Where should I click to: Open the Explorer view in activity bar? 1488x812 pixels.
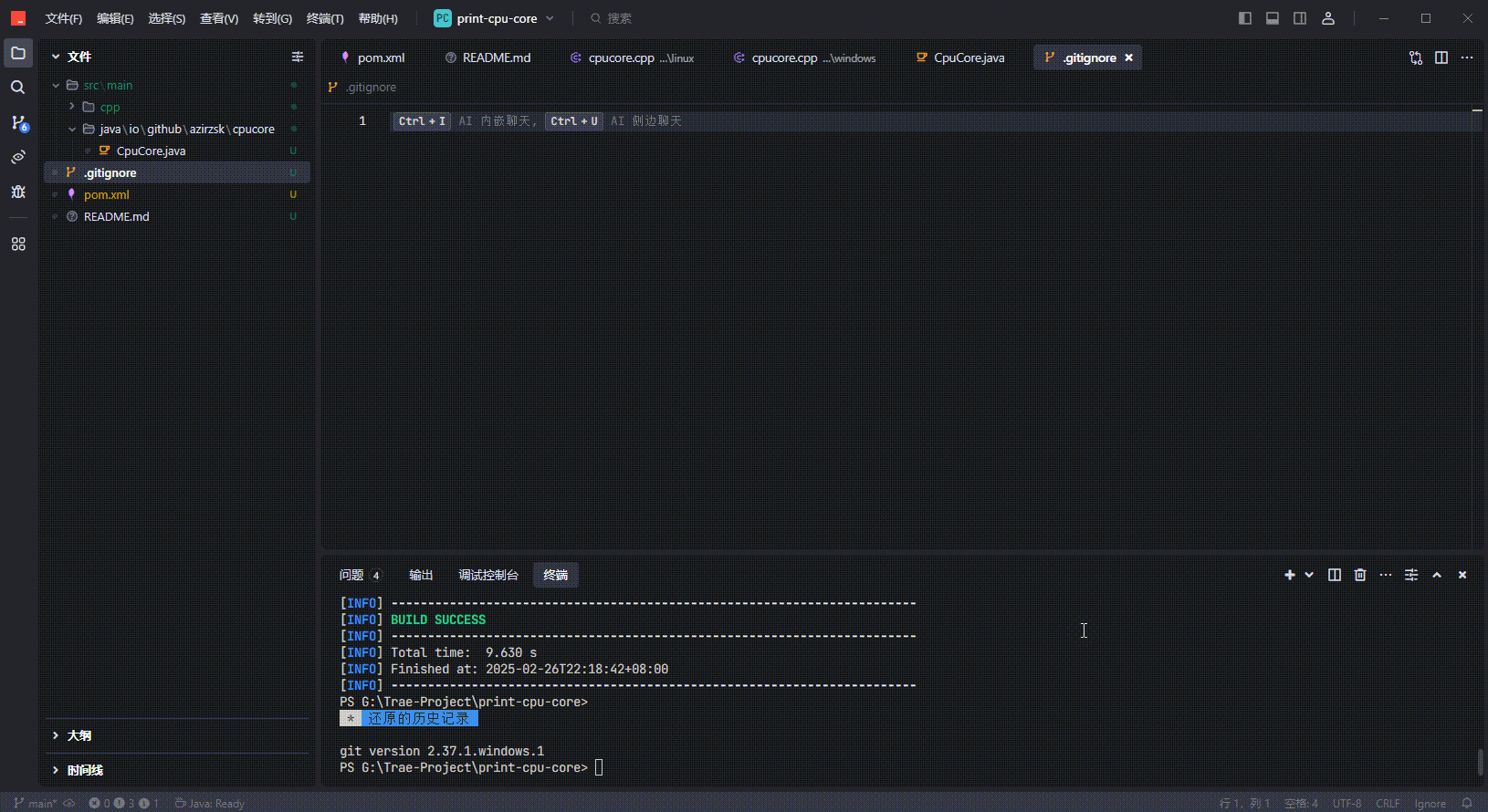click(18, 54)
